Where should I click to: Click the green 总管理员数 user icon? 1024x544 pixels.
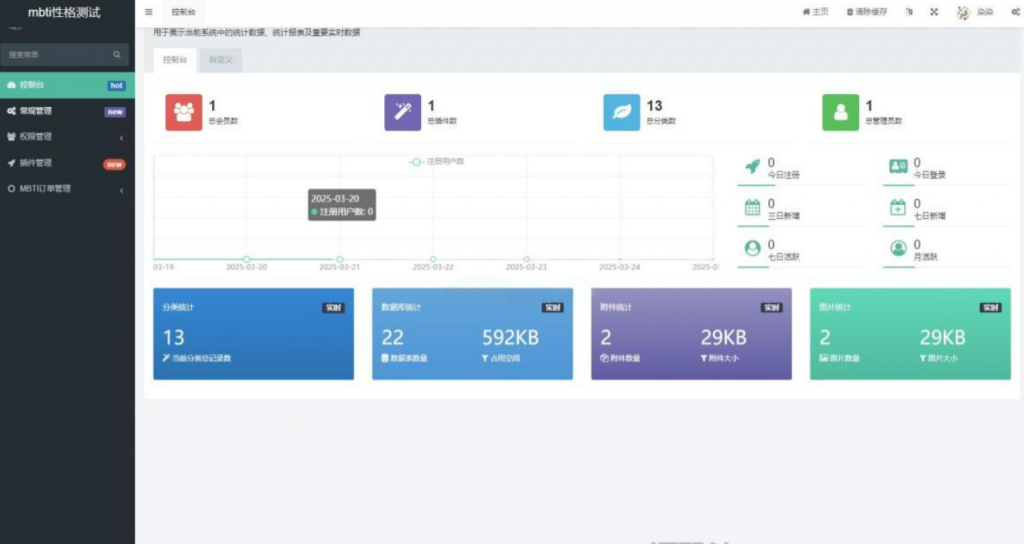840,112
